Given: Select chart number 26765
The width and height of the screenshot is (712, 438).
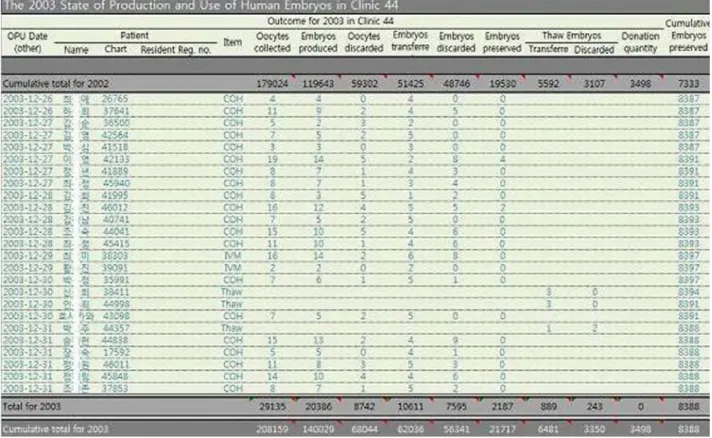Looking at the screenshot, I should point(115,98).
